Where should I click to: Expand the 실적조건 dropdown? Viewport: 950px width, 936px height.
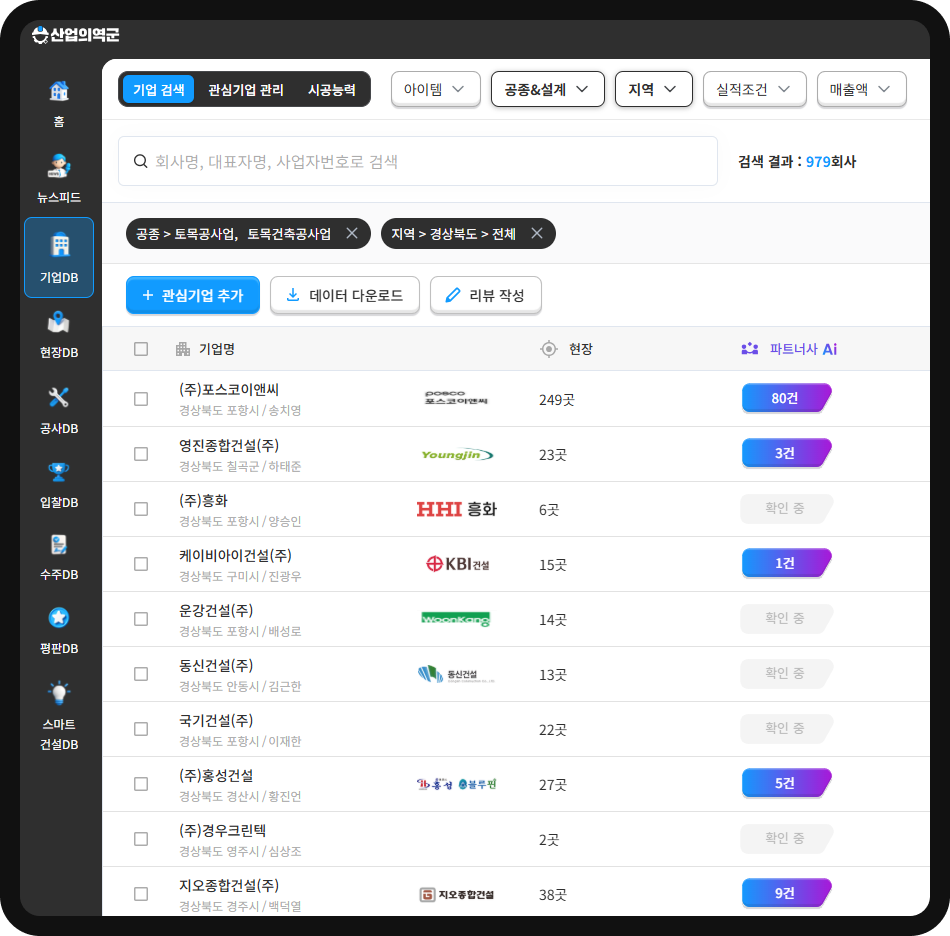pyautogui.click(x=754, y=89)
